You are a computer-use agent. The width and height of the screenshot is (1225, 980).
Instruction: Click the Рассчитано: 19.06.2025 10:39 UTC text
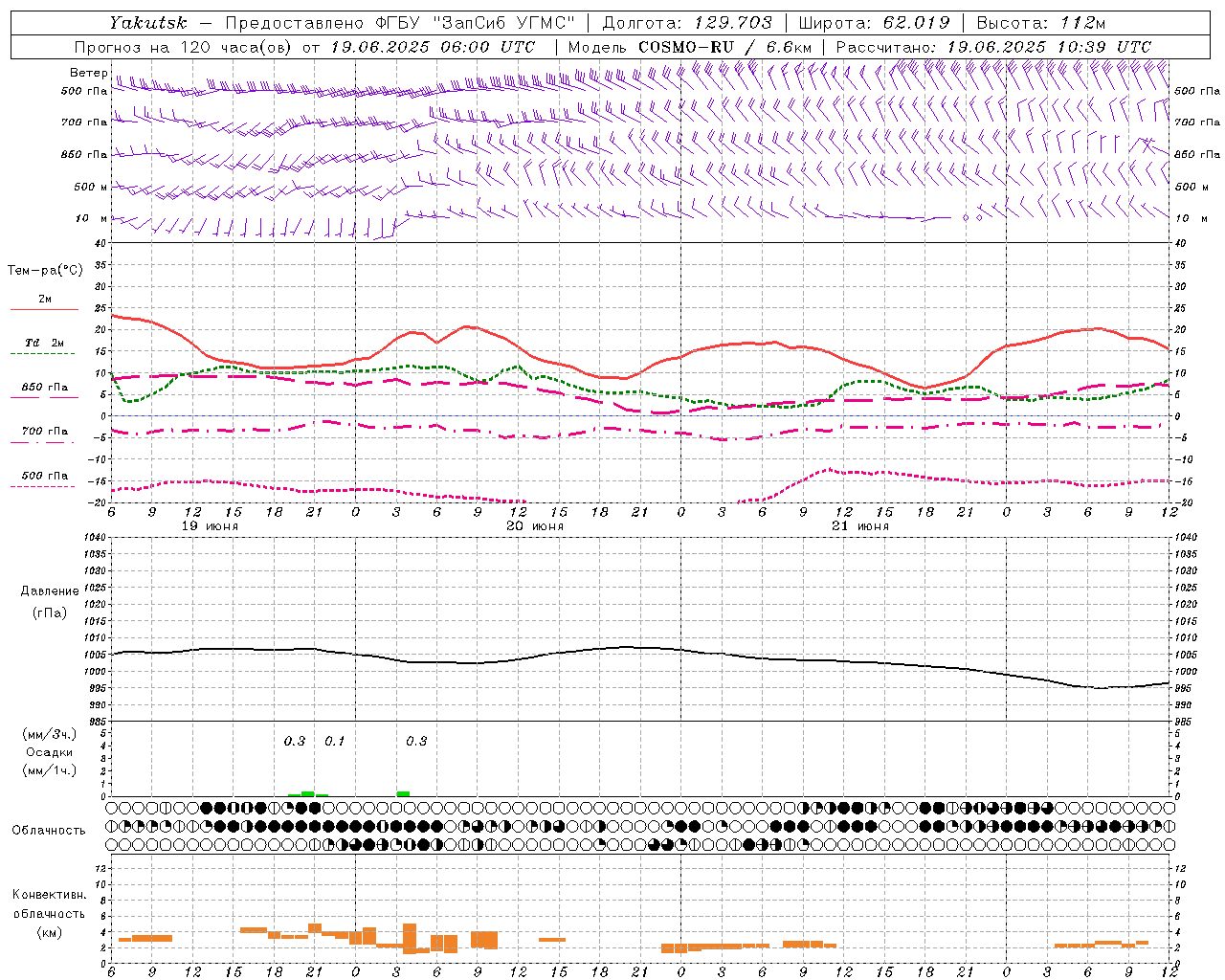(993, 47)
